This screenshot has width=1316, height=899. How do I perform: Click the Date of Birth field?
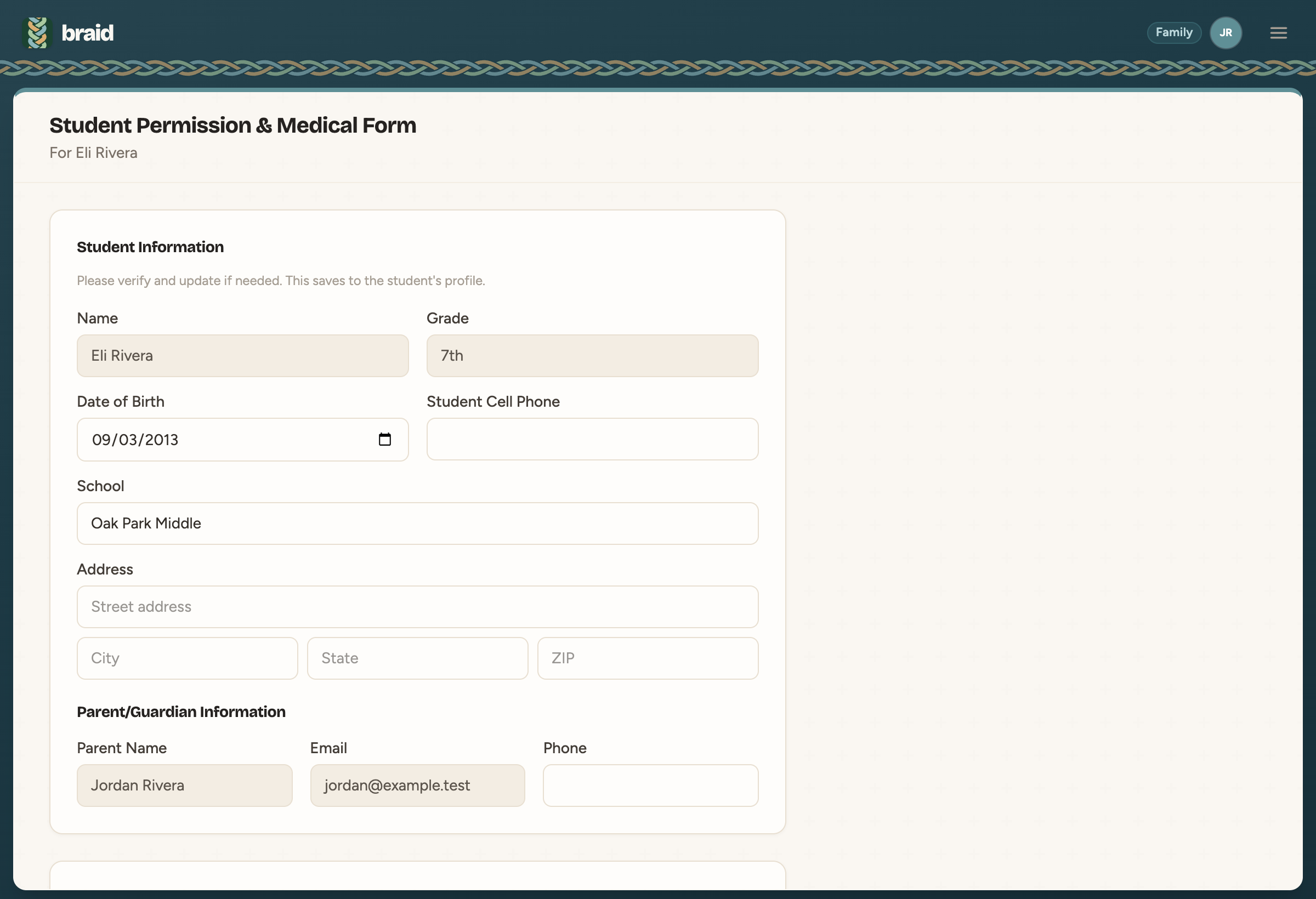pyautogui.click(x=242, y=439)
